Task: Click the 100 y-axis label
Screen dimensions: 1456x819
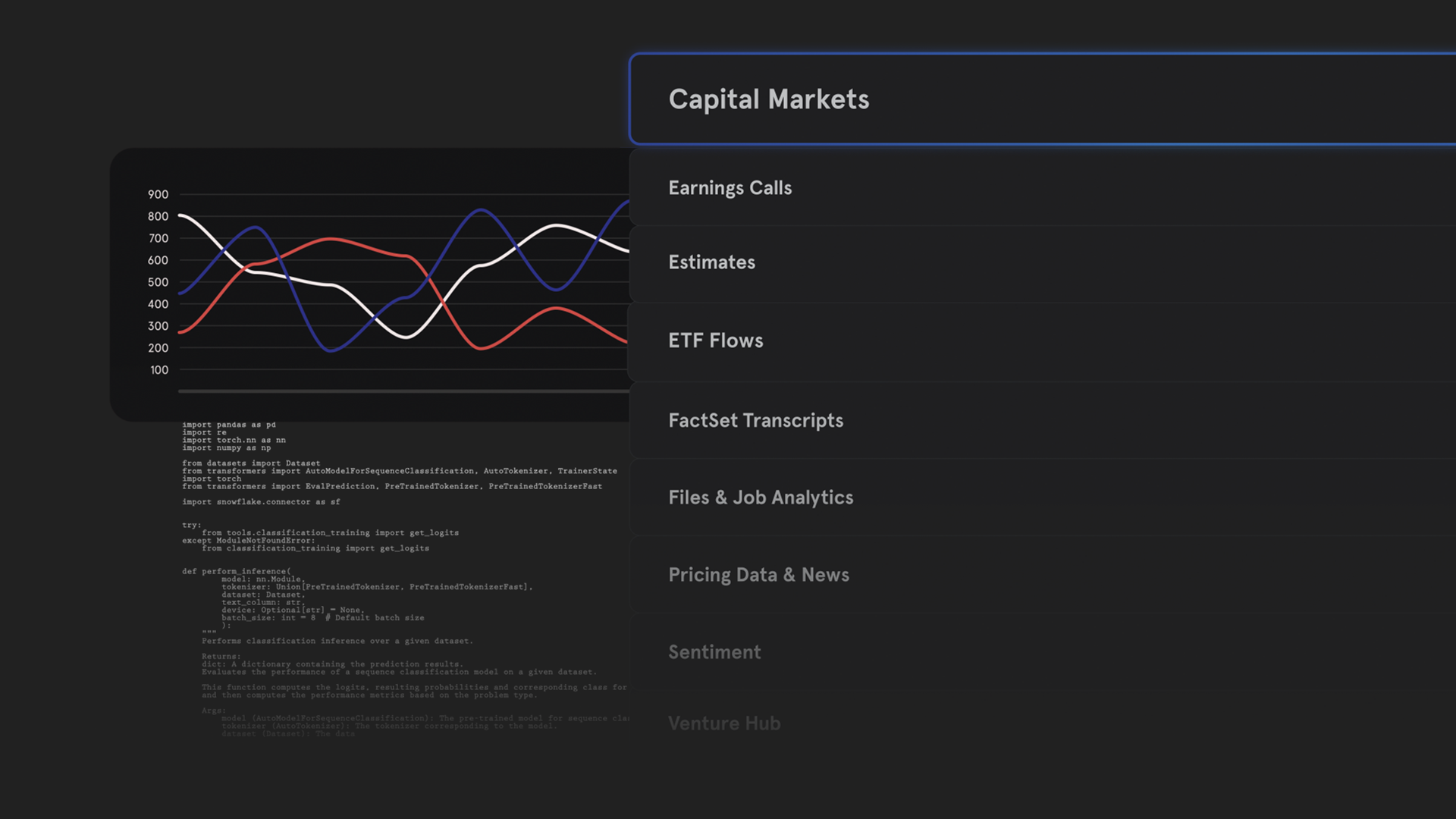Action: (x=159, y=370)
